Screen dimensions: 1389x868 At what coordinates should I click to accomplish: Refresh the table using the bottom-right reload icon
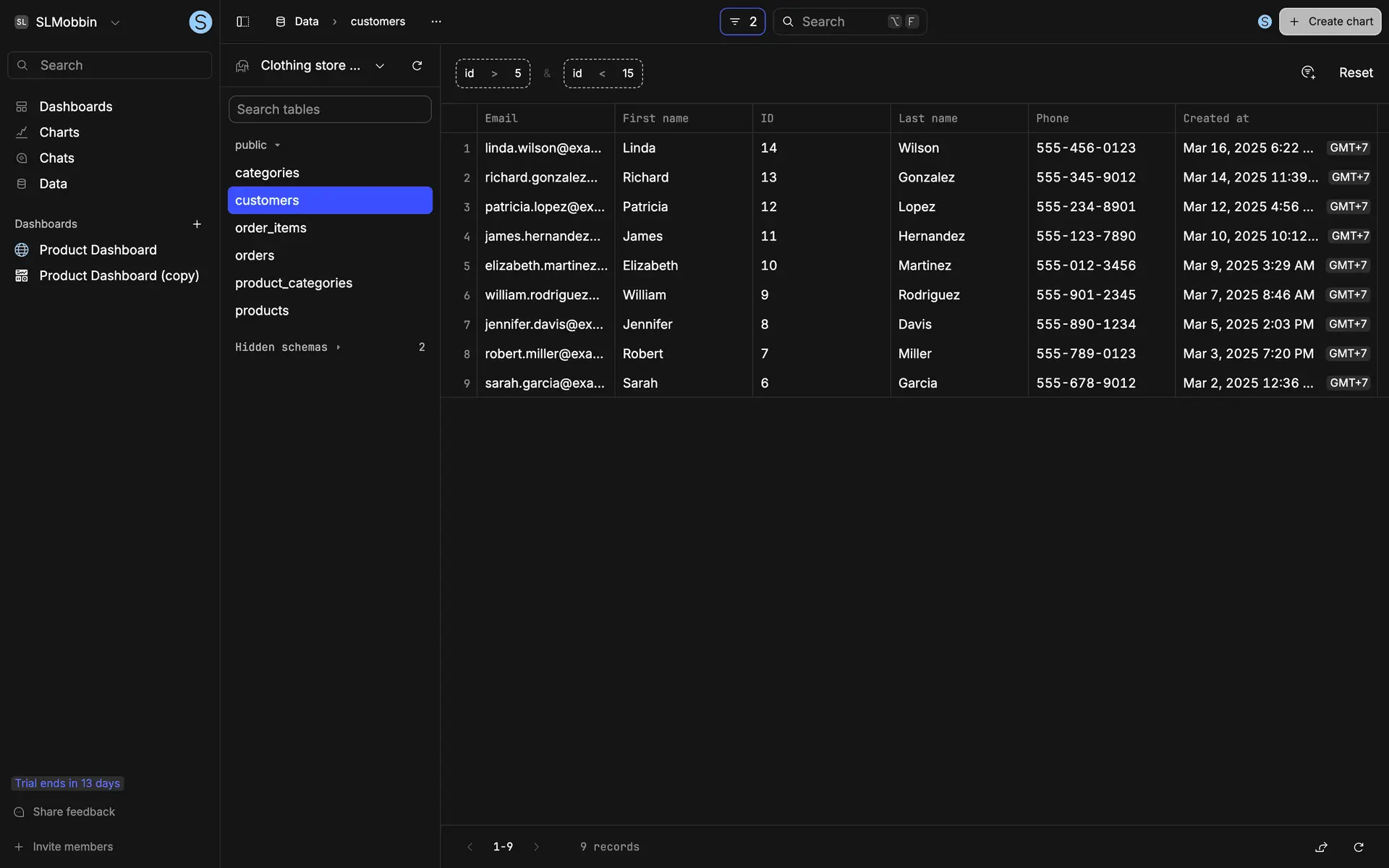(x=1359, y=847)
